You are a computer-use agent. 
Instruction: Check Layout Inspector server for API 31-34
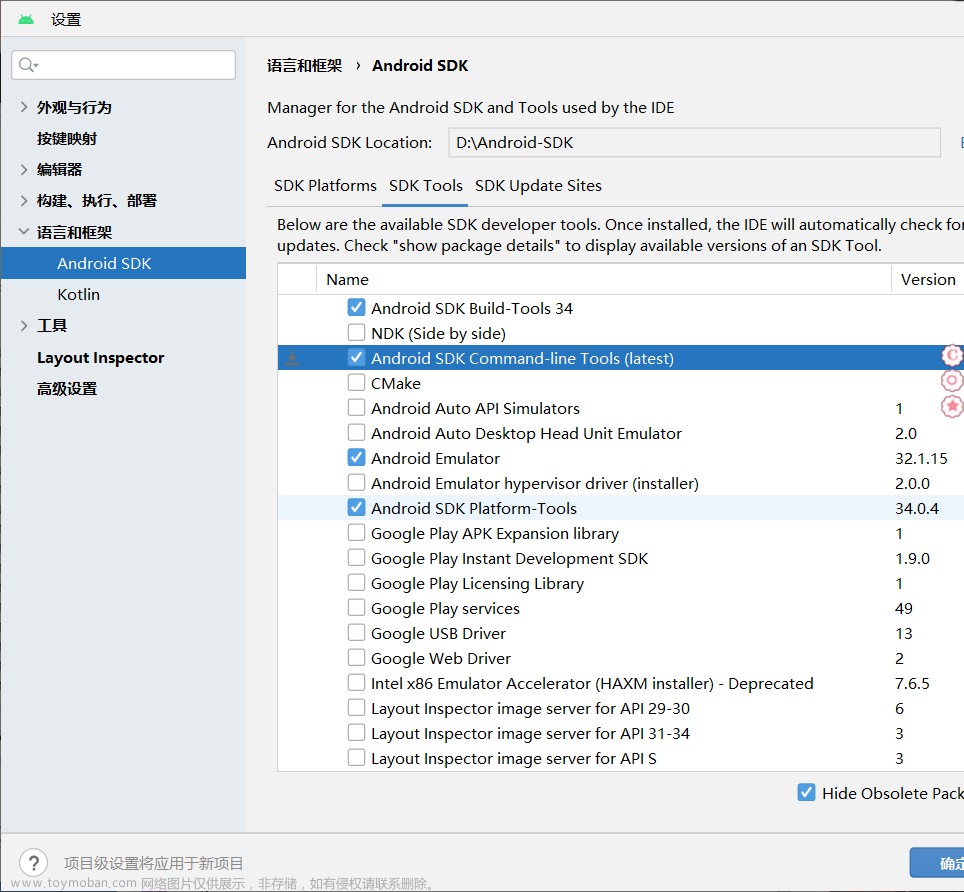356,733
